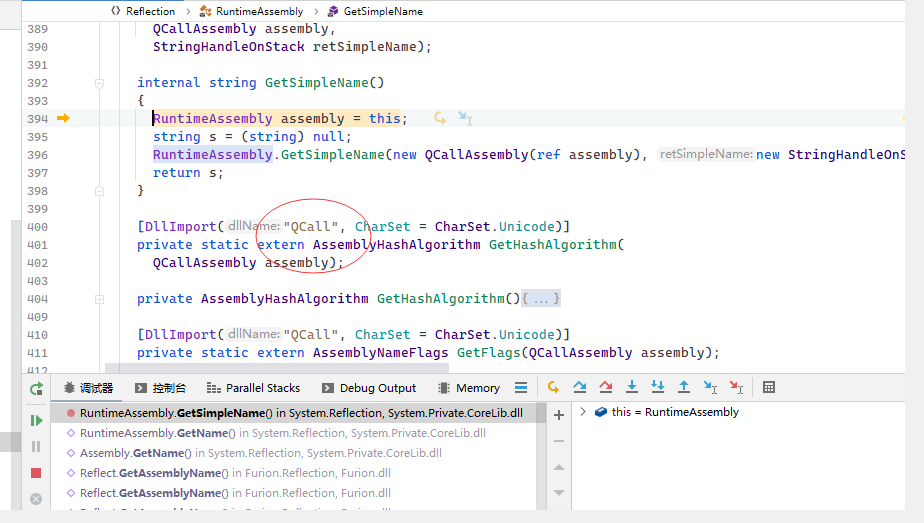Stop debugging with the red square
Image resolution: width=924 pixels, height=523 pixels.
click(x=36, y=472)
